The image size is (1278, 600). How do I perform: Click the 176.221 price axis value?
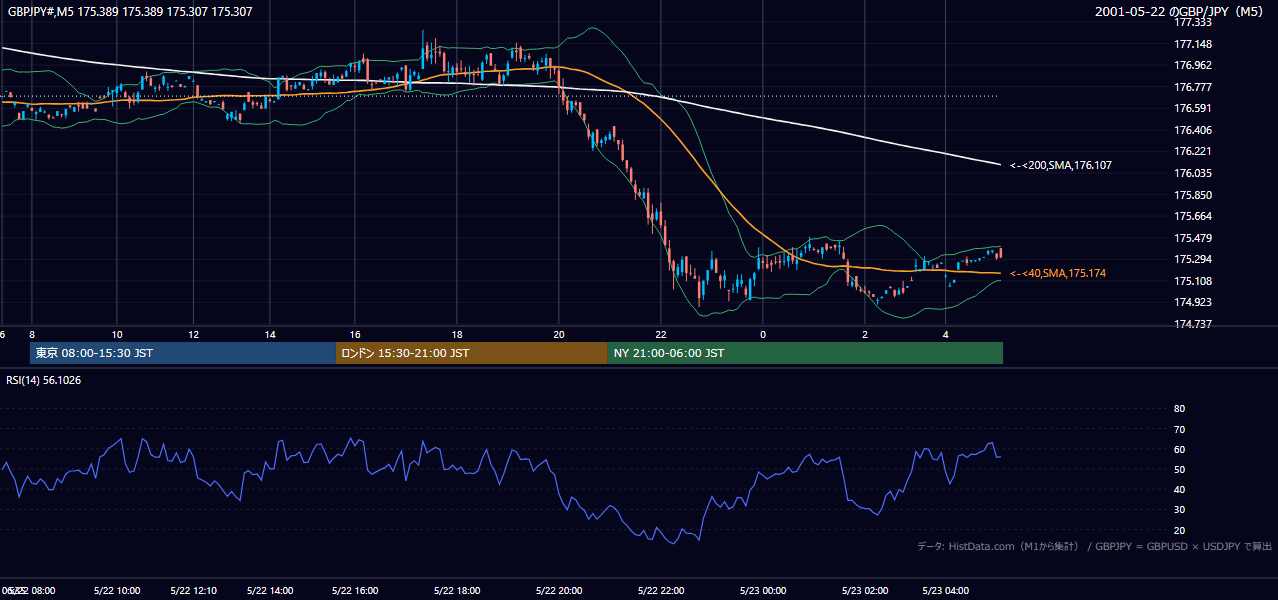(1193, 152)
